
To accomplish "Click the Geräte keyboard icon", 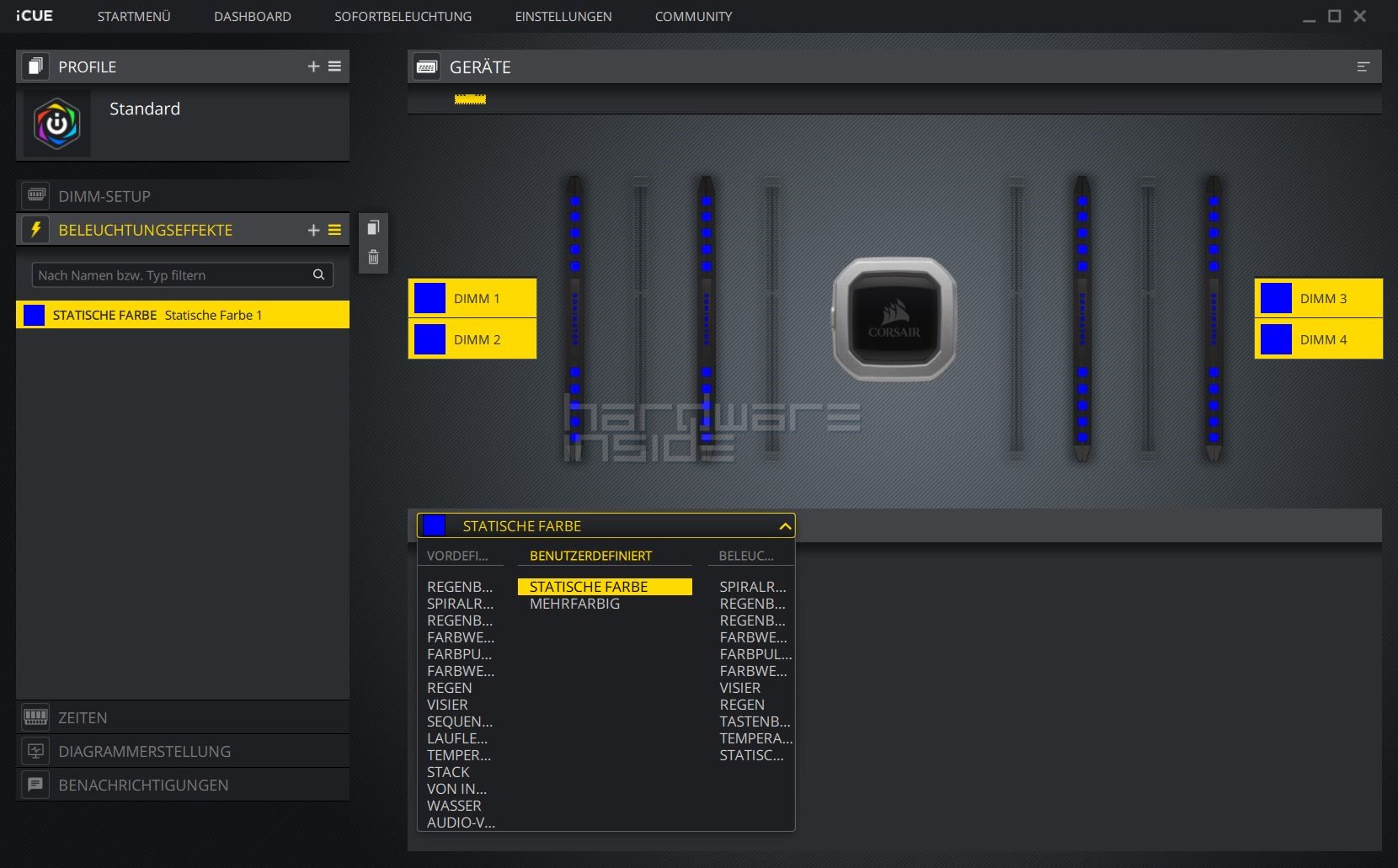I will (426, 67).
